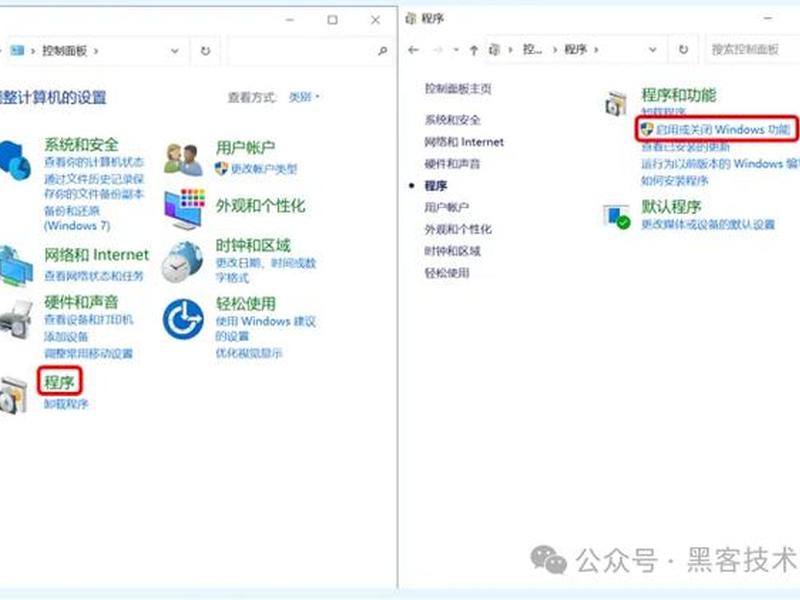Click 备份和还原 (Windows 7) link
This screenshot has width=800, height=600.
pyautogui.click(x=77, y=218)
